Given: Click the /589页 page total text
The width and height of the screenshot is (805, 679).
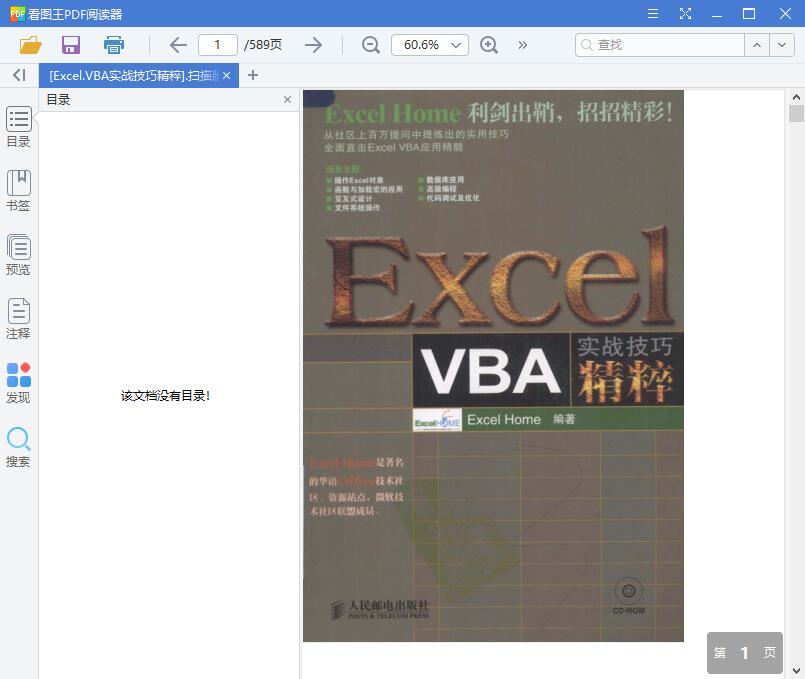Looking at the screenshot, I should (263, 45).
